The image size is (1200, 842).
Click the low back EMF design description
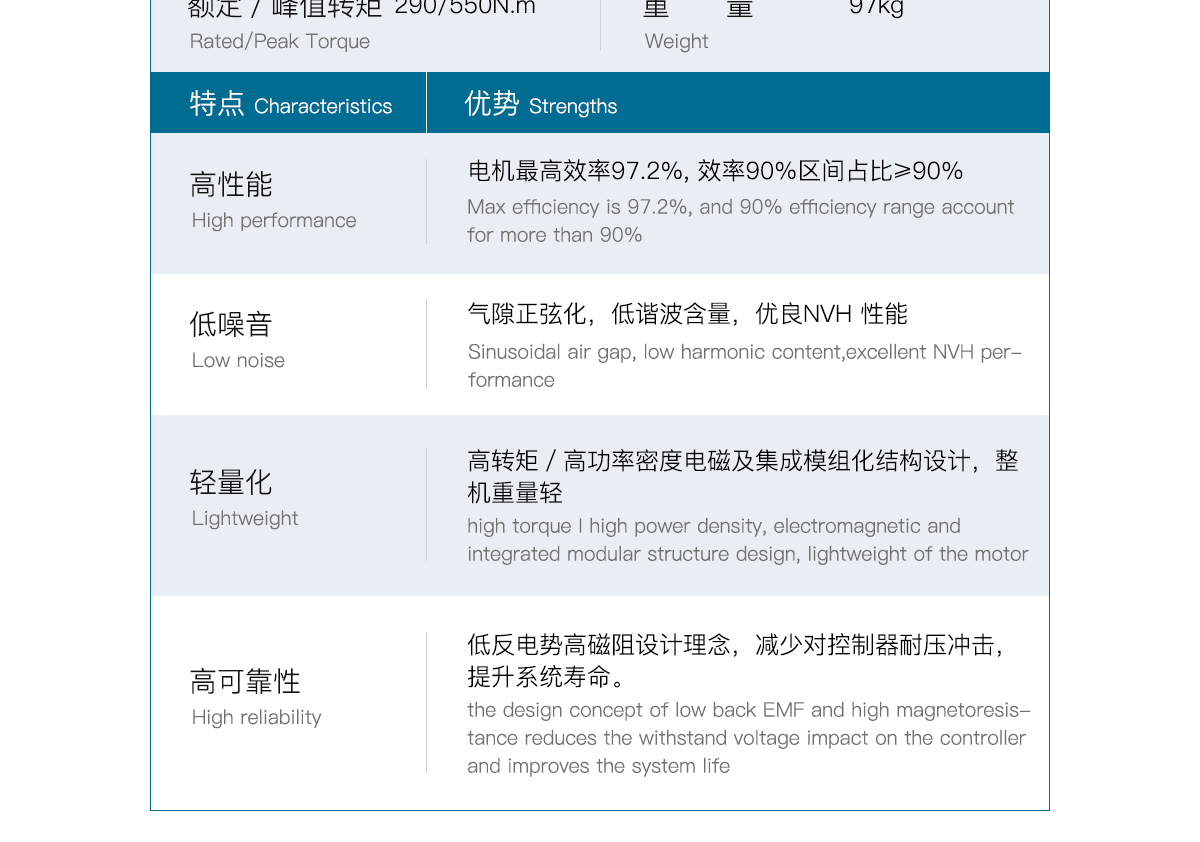[x=747, y=738]
